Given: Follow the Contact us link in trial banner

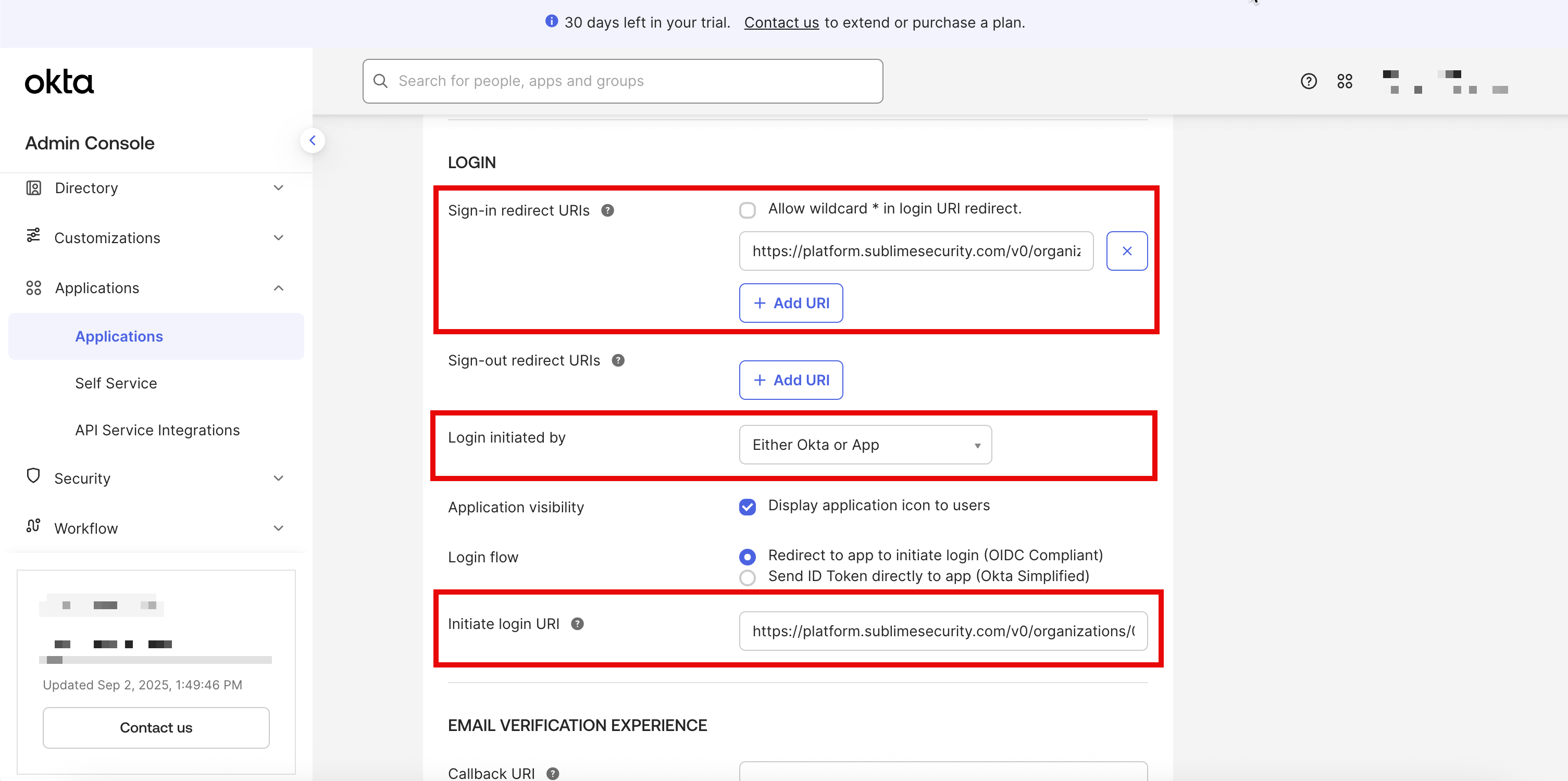Looking at the screenshot, I should click(x=781, y=22).
